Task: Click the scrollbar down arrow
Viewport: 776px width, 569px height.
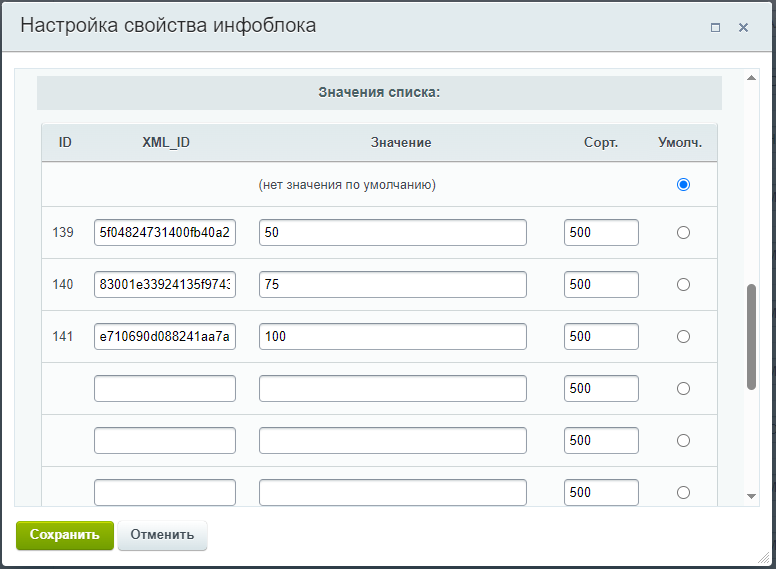Action: pyautogui.click(x=751, y=496)
